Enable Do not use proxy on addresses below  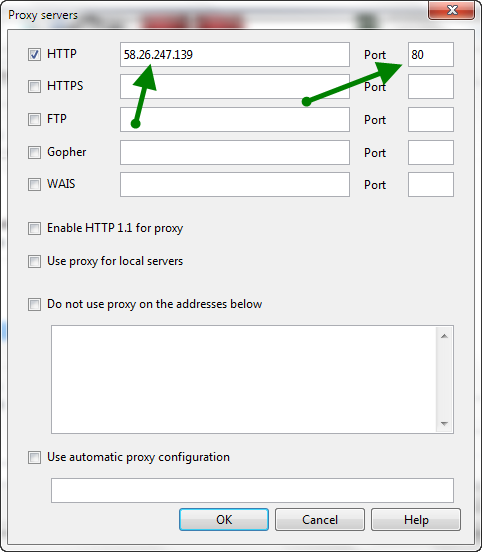coord(34,304)
